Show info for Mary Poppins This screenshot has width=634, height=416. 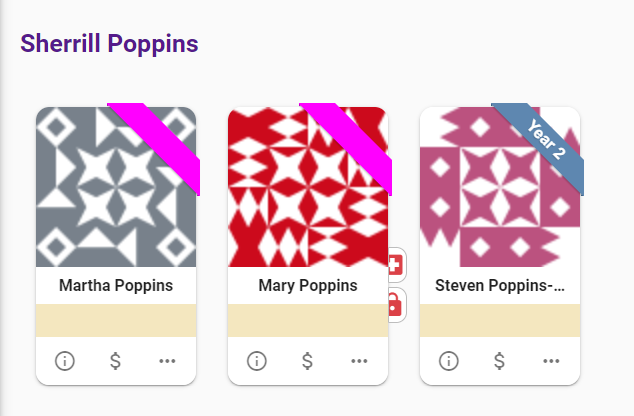257,361
